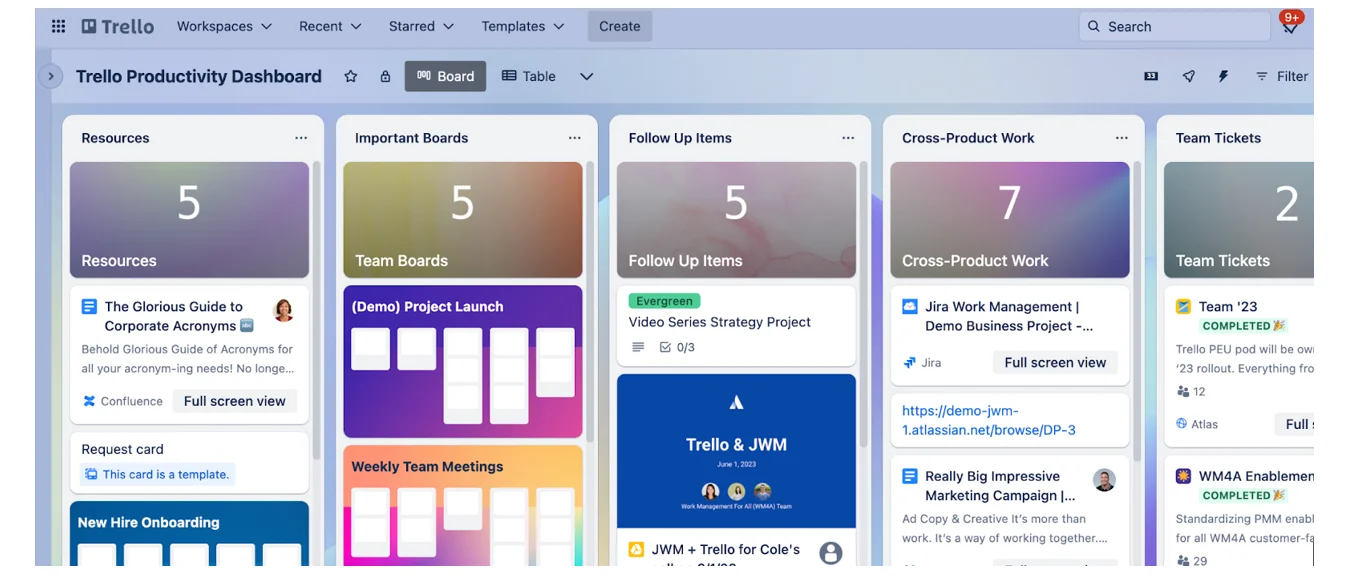The width and height of the screenshot is (1356, 587).
Task: Switch to the Table view
Action: click(x=528, y=76)
